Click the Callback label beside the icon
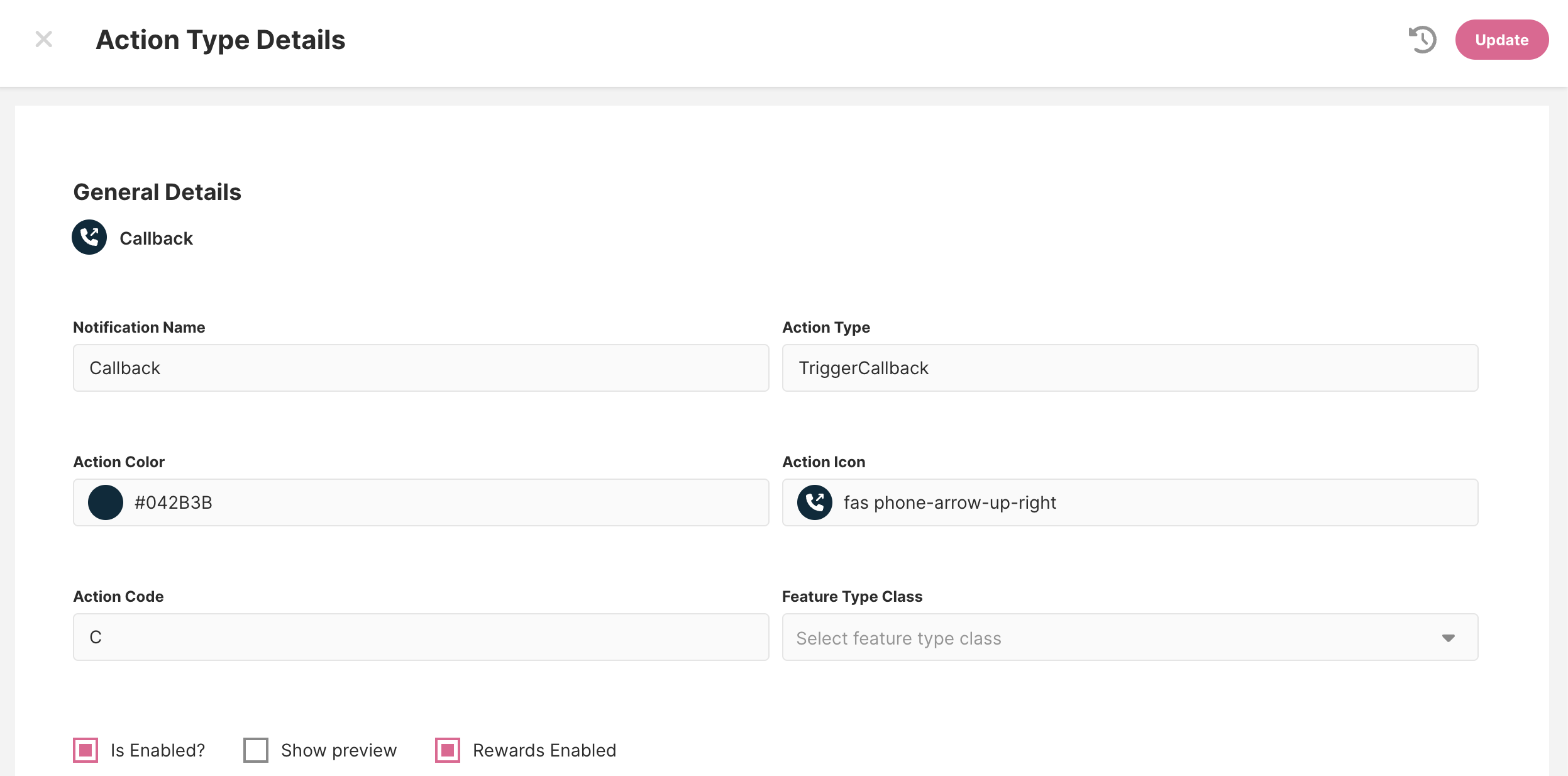The image size is (1568, 776). (x=156, y=238)
